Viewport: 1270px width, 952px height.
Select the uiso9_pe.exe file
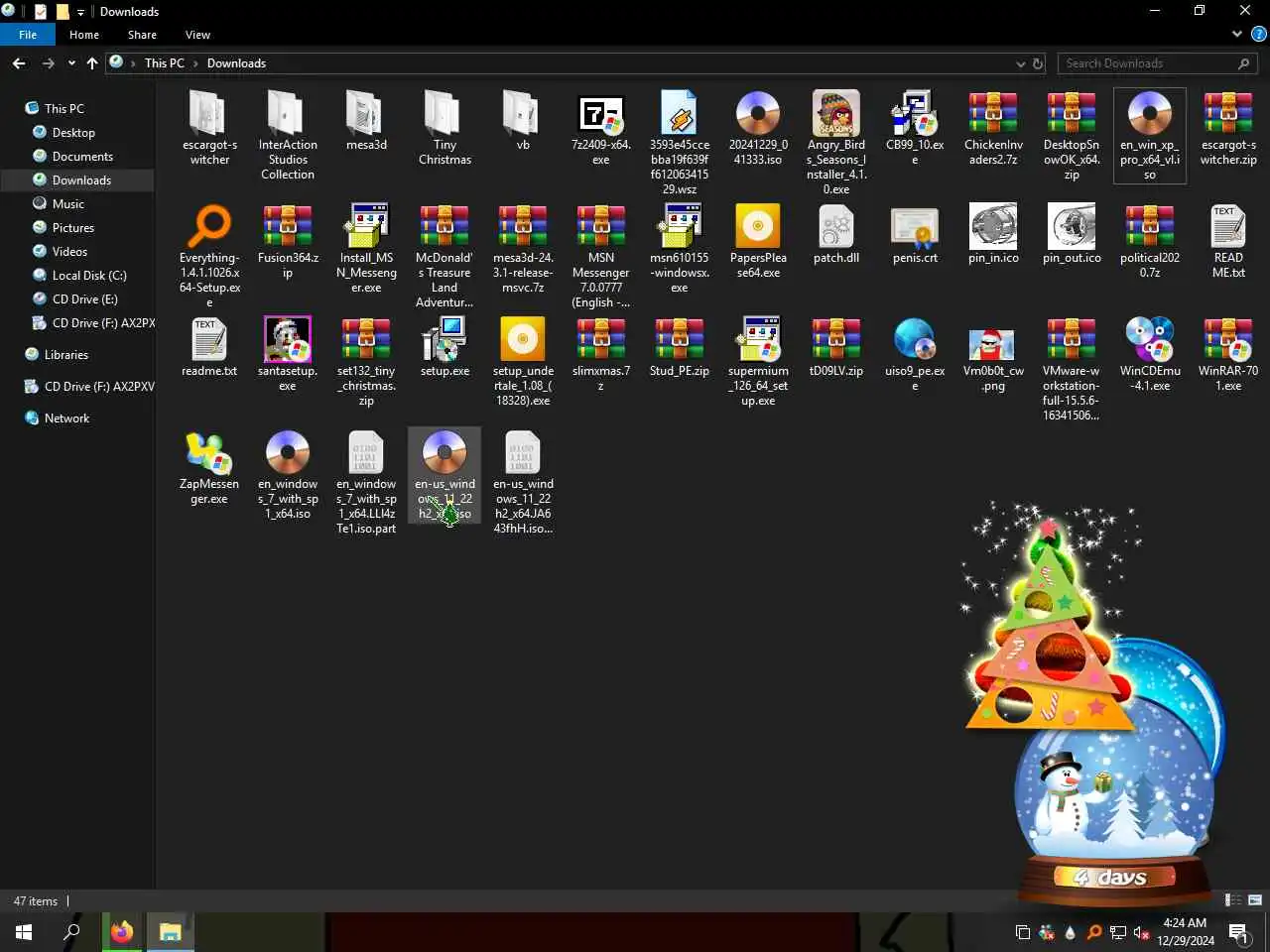tap(915, 354)
